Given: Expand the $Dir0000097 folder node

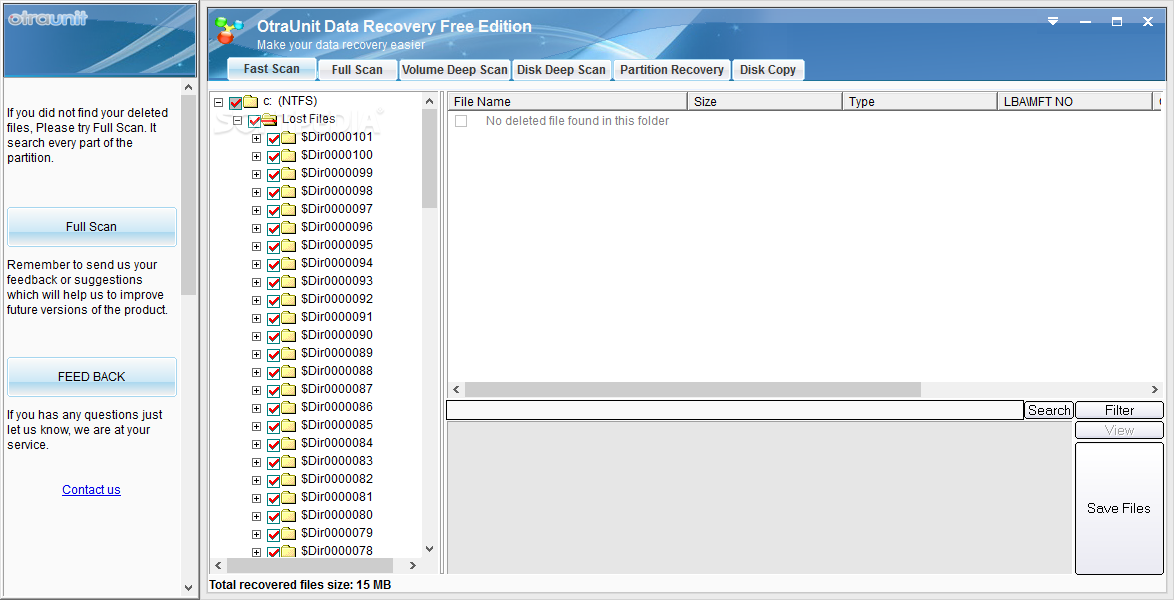Looking at the screenshot, I should (x=256, y=210).
